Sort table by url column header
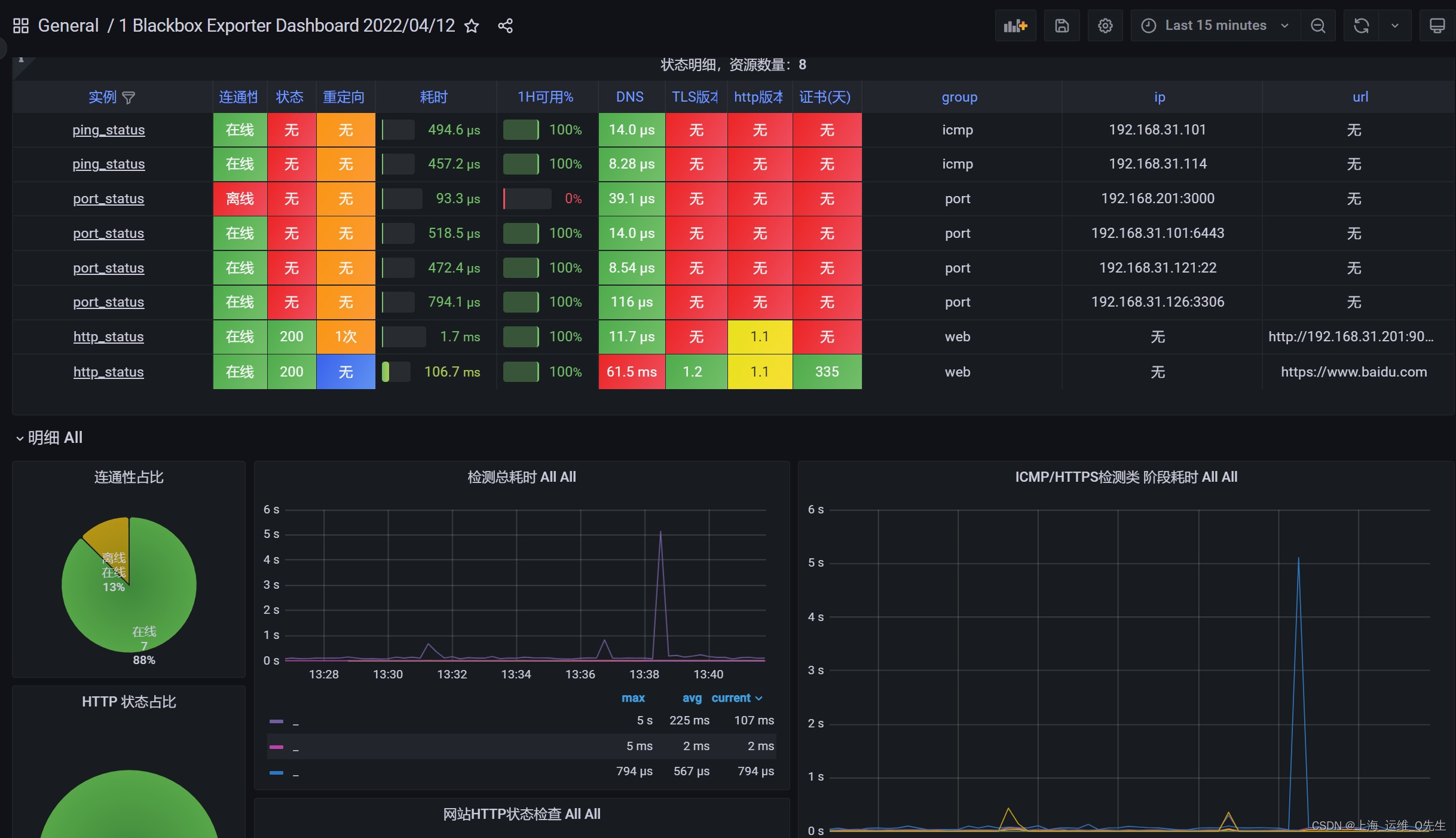Screen dimensions: 1456x838 click(1360, 97)
